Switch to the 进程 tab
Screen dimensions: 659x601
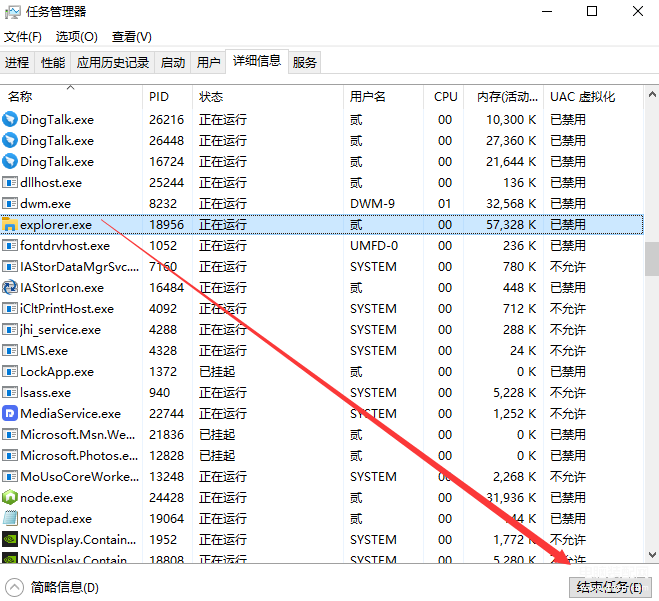(x=17, y=63)
